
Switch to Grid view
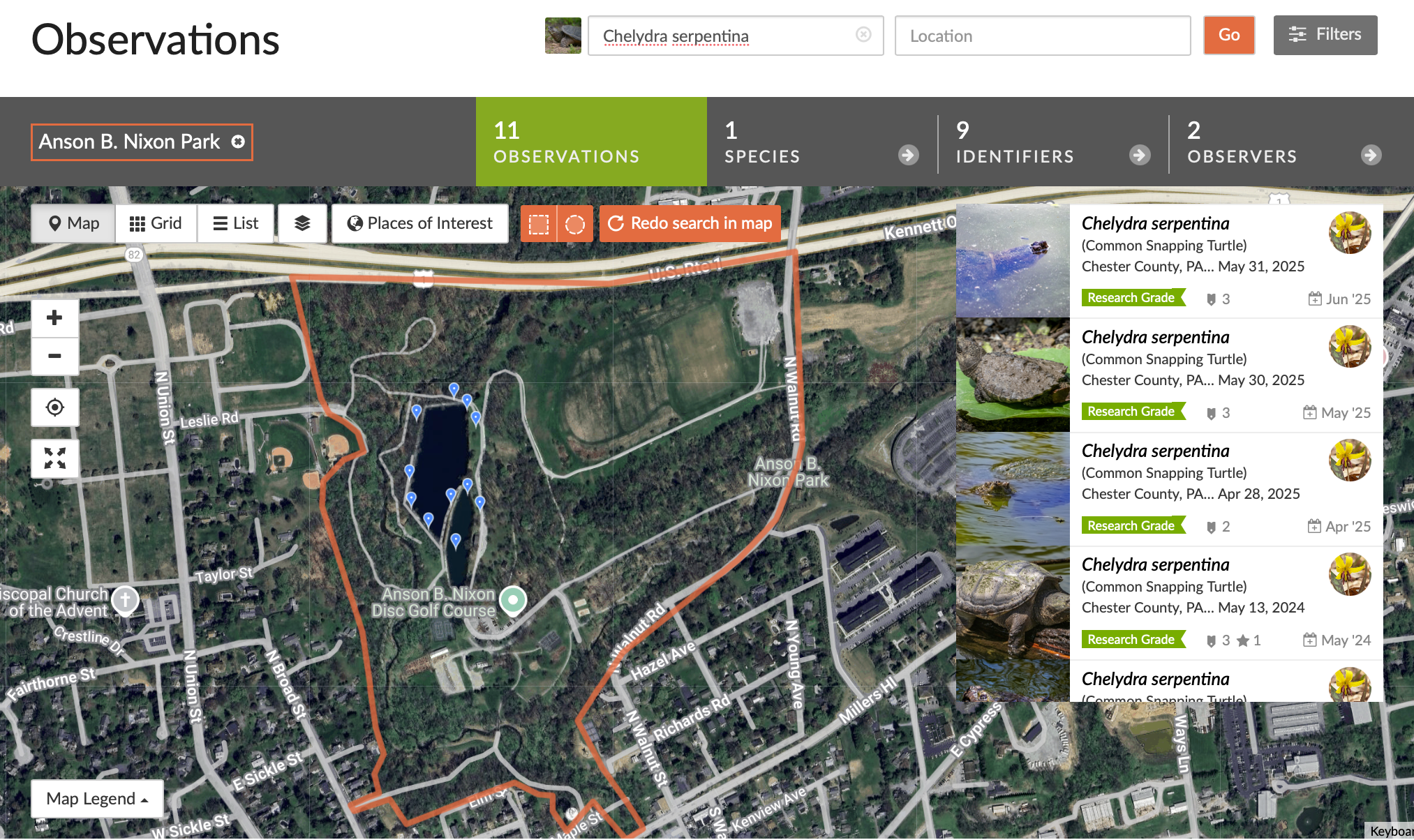(156, 223)
